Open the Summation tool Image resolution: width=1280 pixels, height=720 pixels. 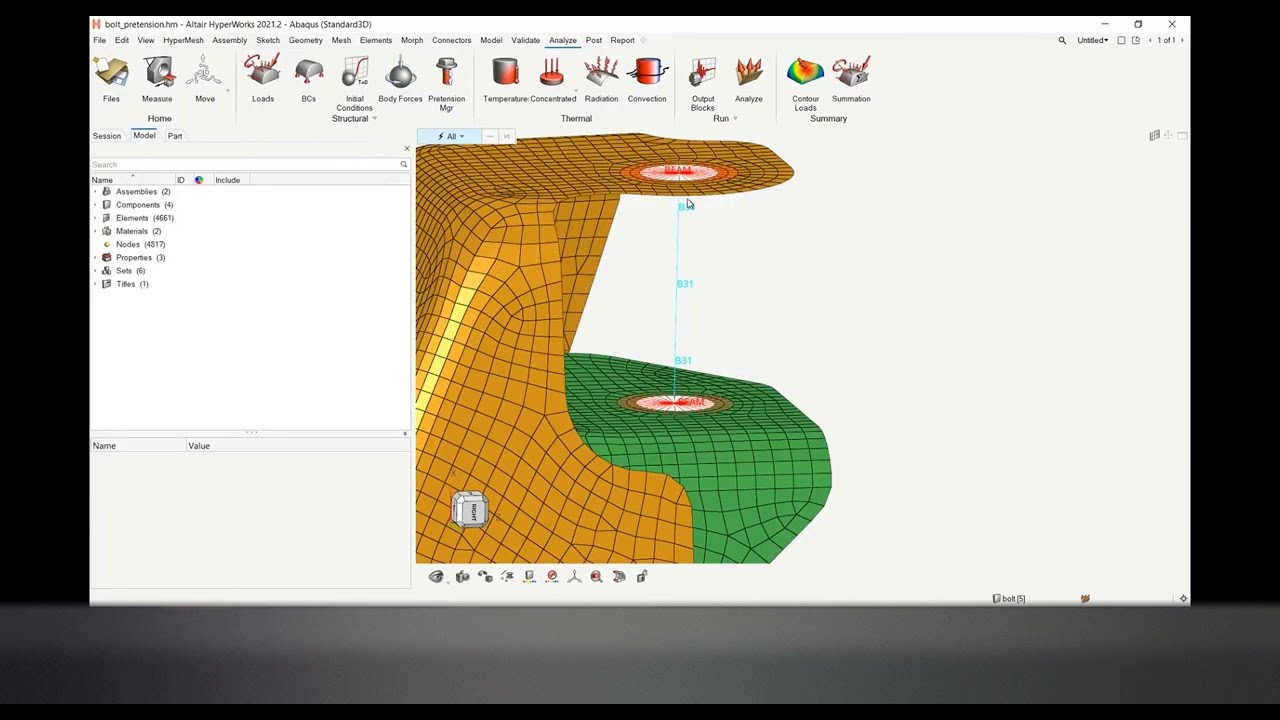pos(851,80)
